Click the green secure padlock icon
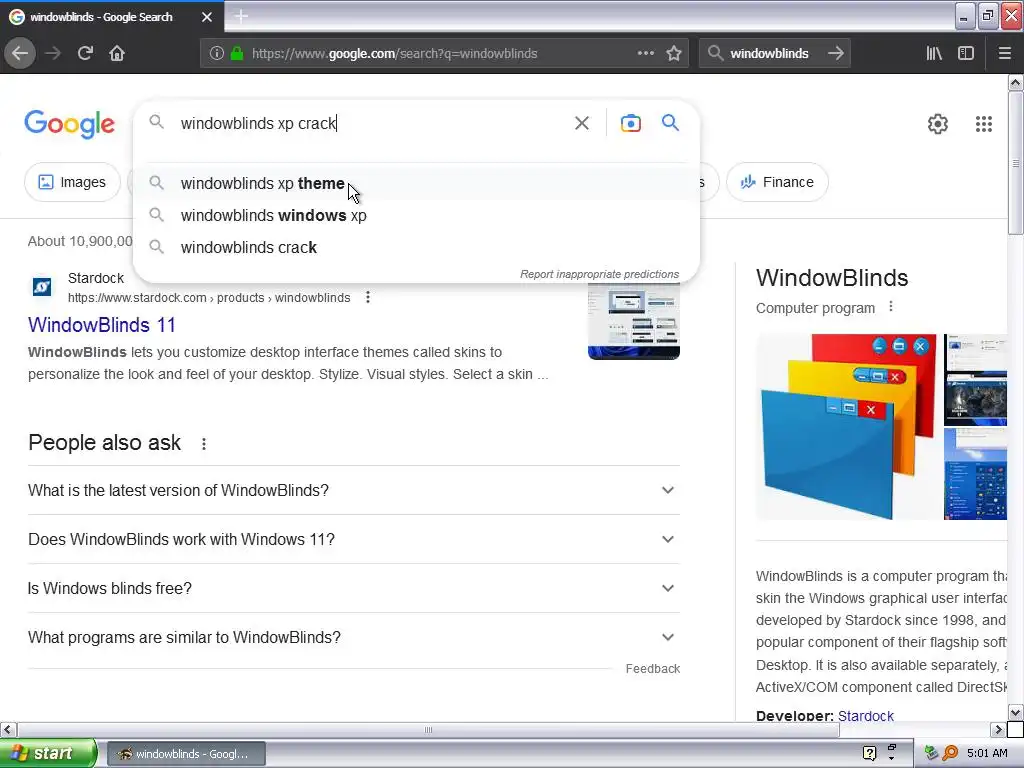The image size is (1024, 768). click(237, 54)
